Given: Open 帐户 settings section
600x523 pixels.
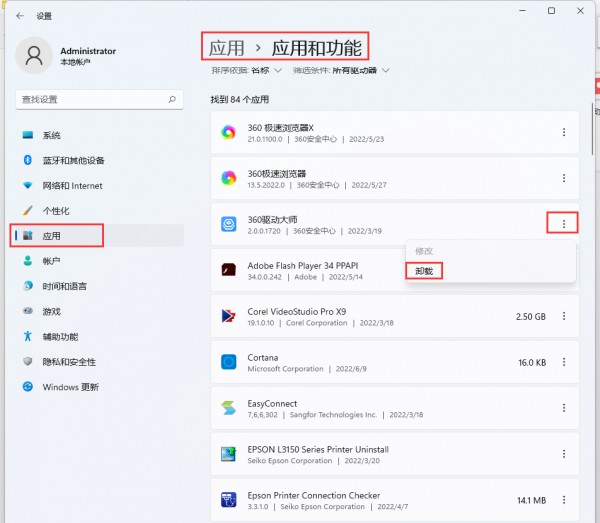Looking at the screenshot, I should tap(99, 261).
